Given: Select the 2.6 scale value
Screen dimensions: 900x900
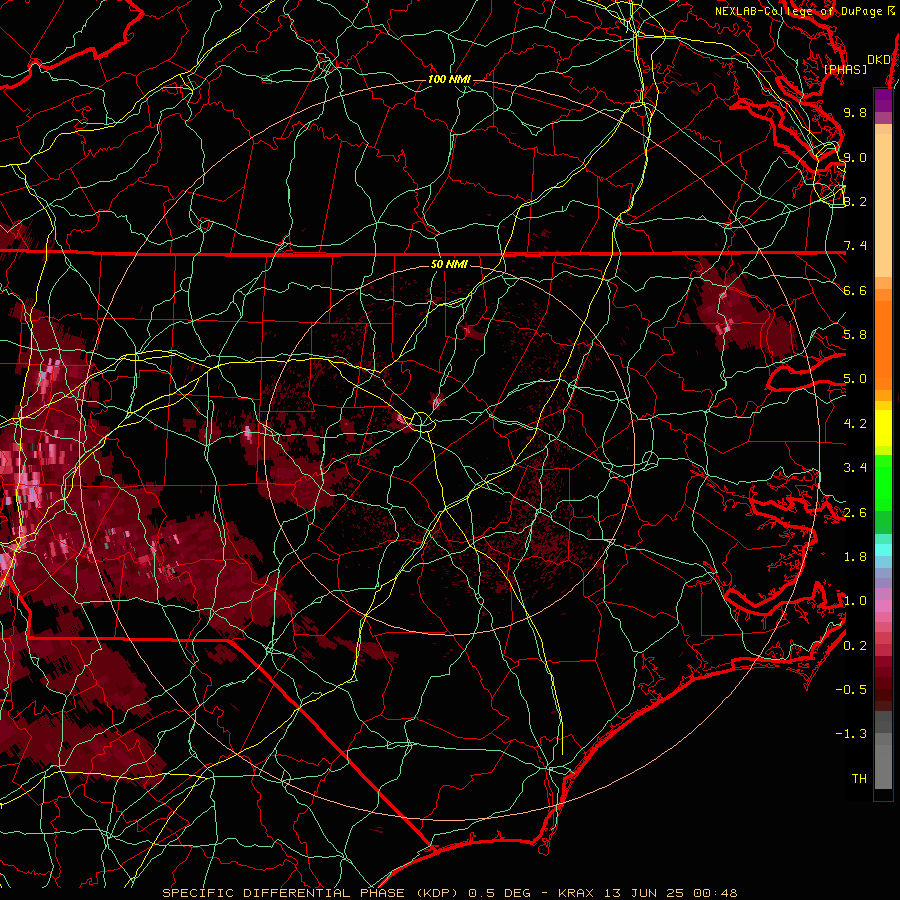Looking at the screenshot, I should click(x=855, y=512).
